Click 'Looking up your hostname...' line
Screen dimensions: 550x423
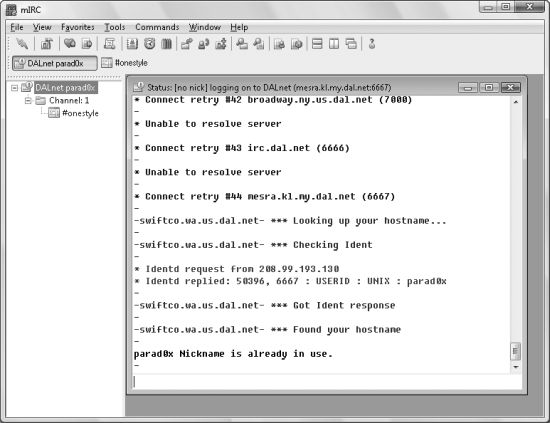(290, 221)
